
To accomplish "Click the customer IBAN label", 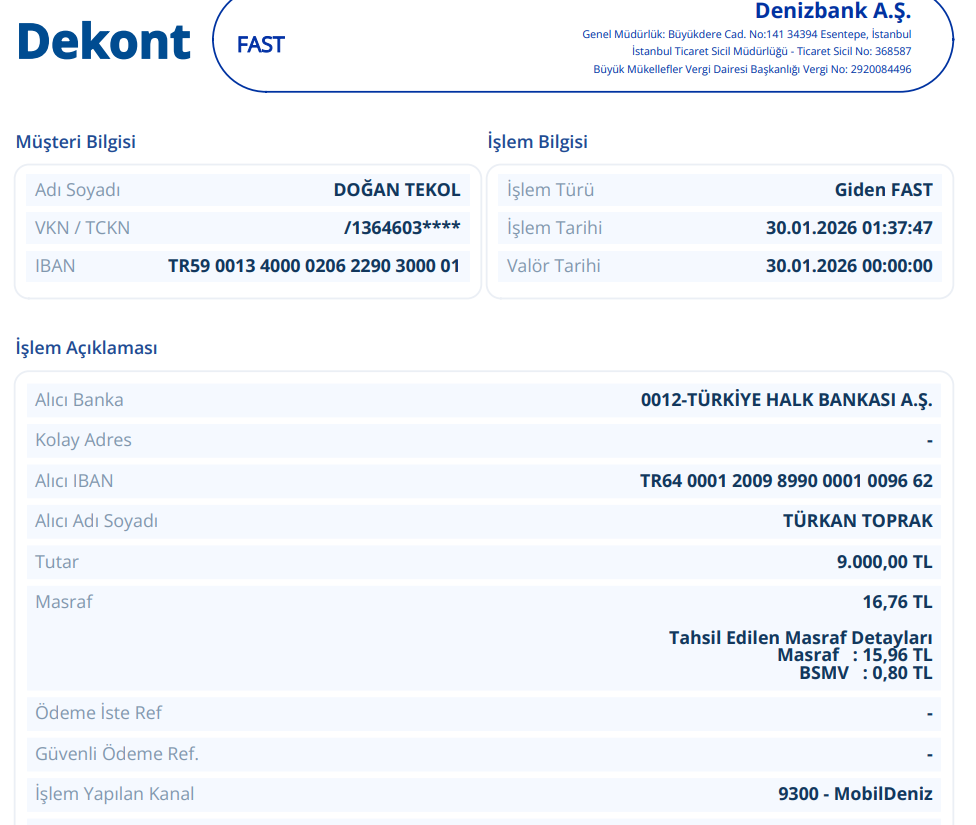I will click(55, 266).
